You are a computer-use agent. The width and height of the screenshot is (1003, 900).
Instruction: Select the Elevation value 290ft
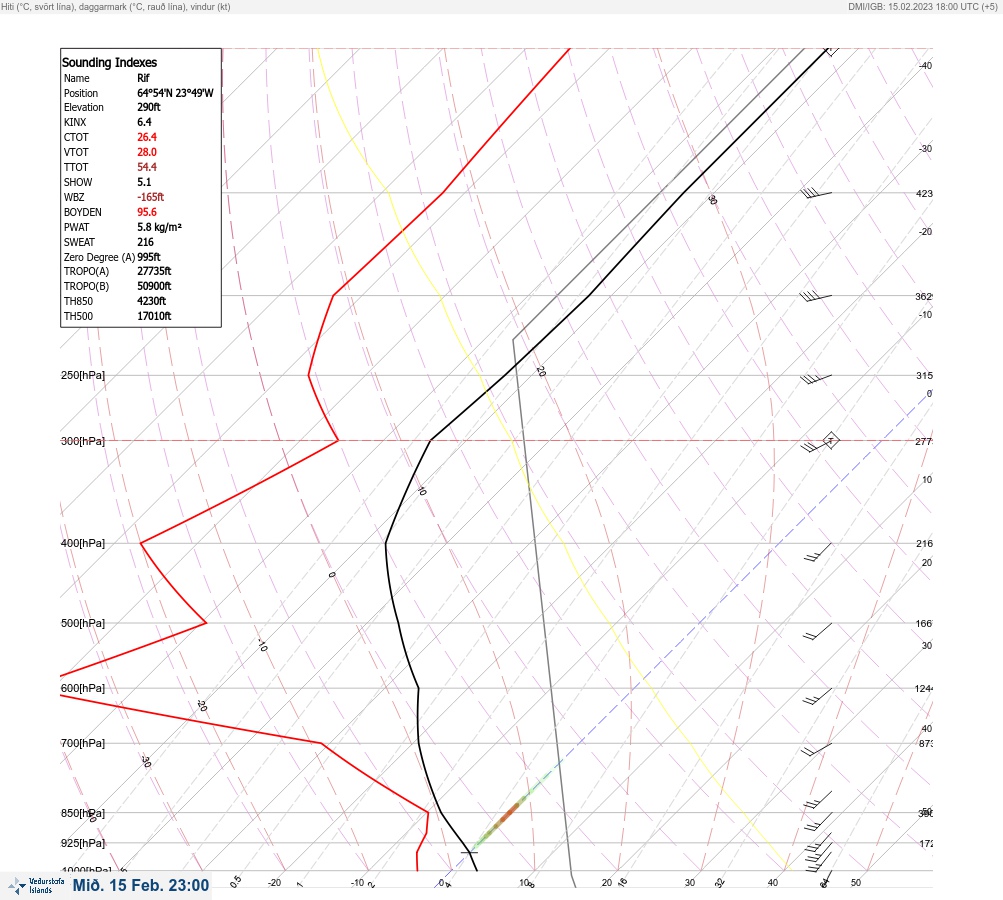click(x=148, y=107)
